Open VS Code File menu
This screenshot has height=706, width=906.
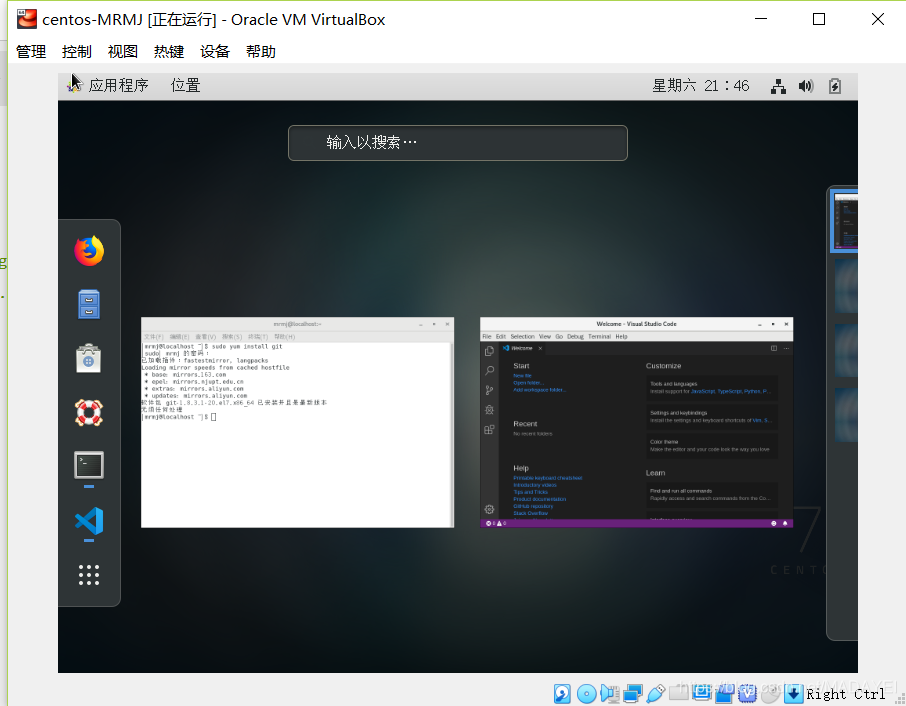point(487,336)
